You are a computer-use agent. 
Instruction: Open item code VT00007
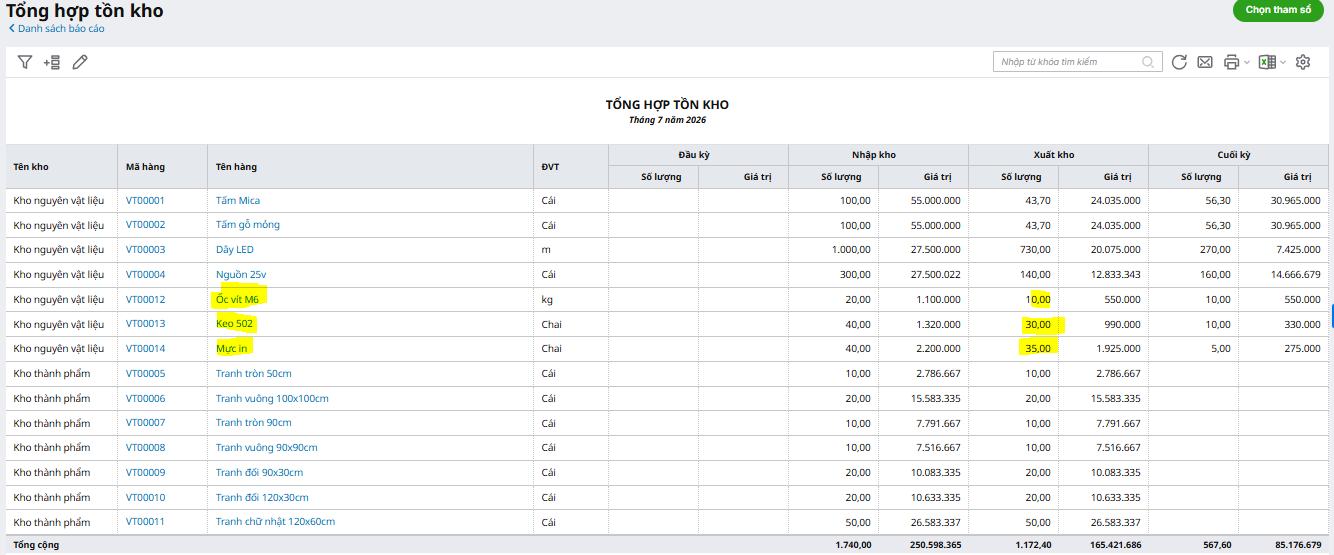146,423
